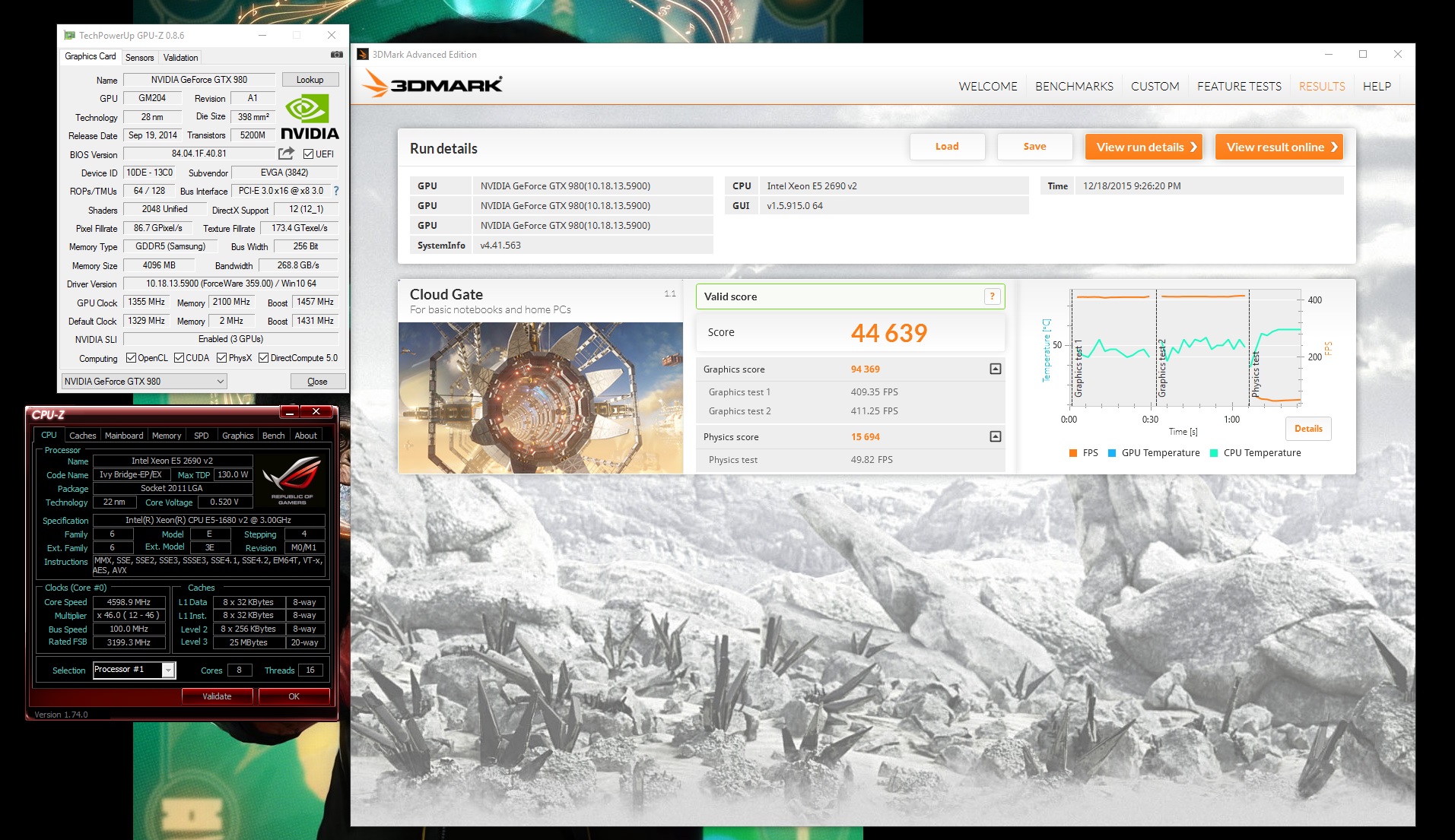Click the GPU Name field in GPU-Z

(199, 80)
